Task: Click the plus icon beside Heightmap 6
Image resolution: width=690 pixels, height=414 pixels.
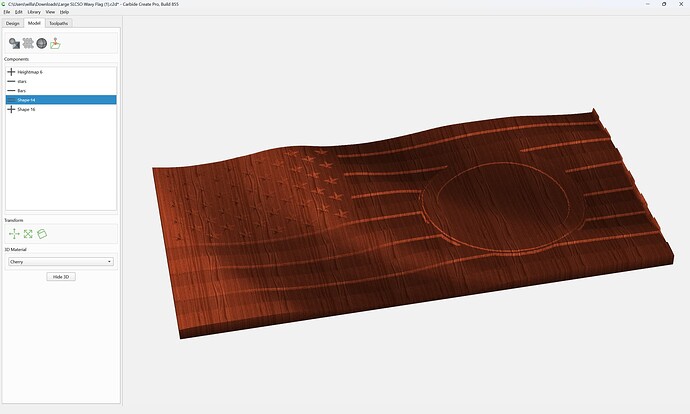Action: point(11,72)
